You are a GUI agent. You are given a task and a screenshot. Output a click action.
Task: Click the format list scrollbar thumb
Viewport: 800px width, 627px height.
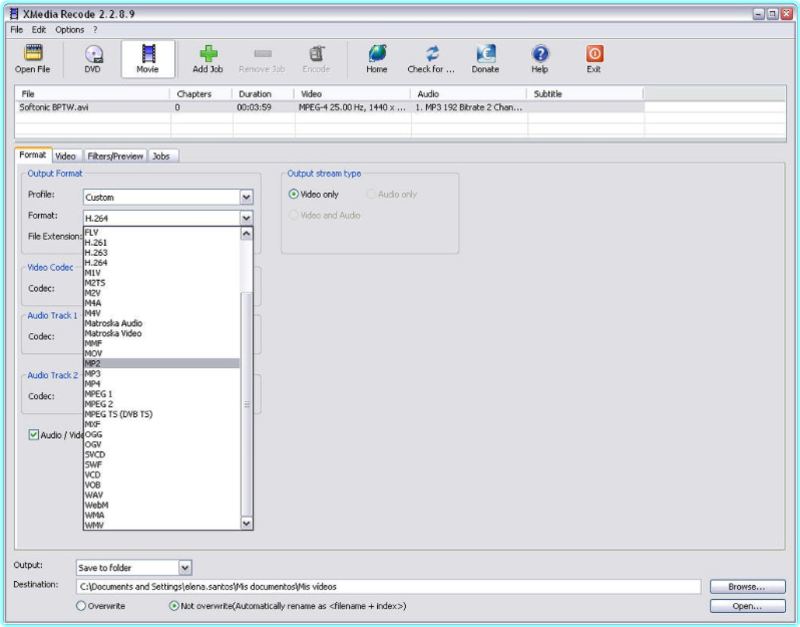tap(246, 404)
